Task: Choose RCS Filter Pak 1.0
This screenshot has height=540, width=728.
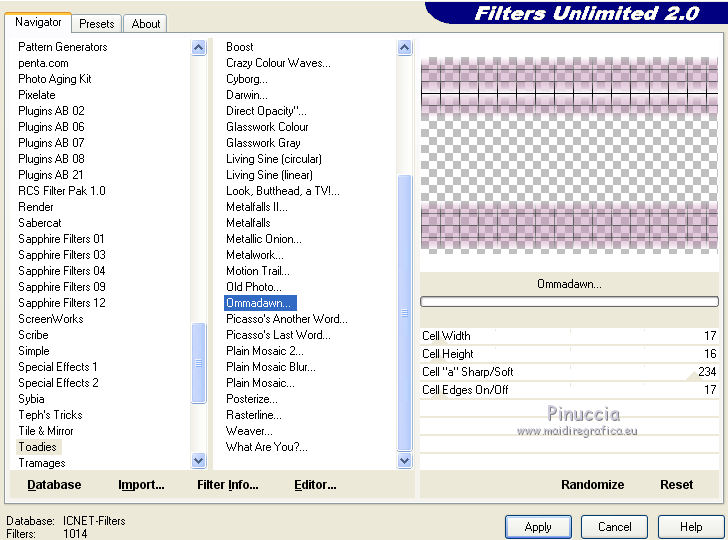Action: 62,191
